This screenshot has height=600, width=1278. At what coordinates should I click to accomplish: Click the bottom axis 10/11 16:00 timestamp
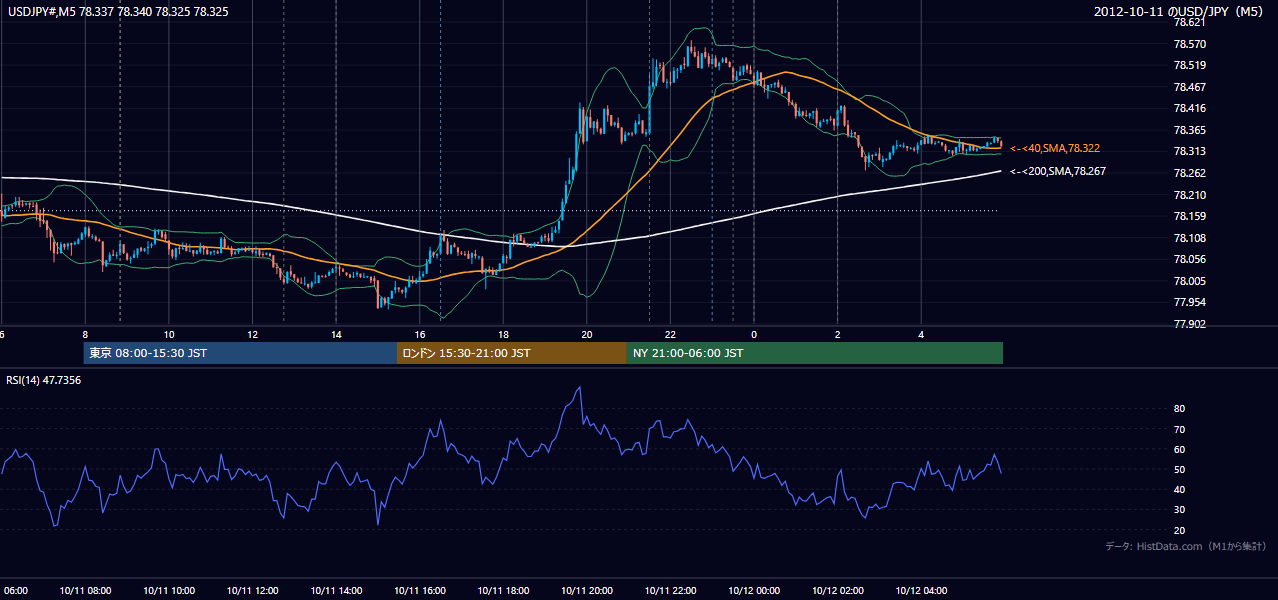[x=420, y=590]
